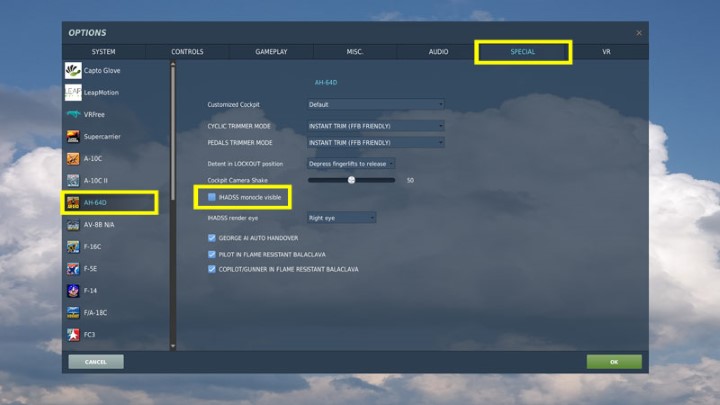The image size is (720, 405).
Task: Open the LeapMotion module icon
Action: 73,92
